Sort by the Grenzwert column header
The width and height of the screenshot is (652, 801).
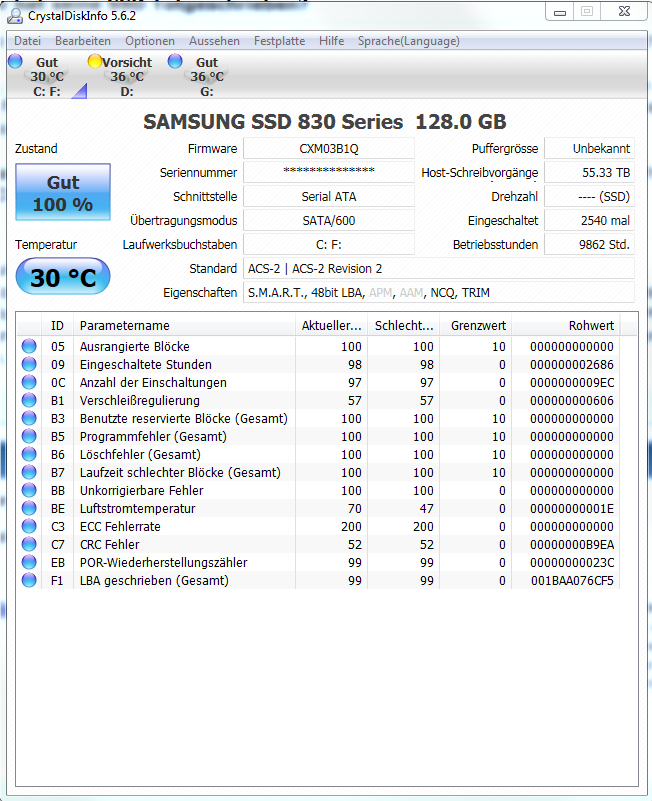(x=476, y=325)
